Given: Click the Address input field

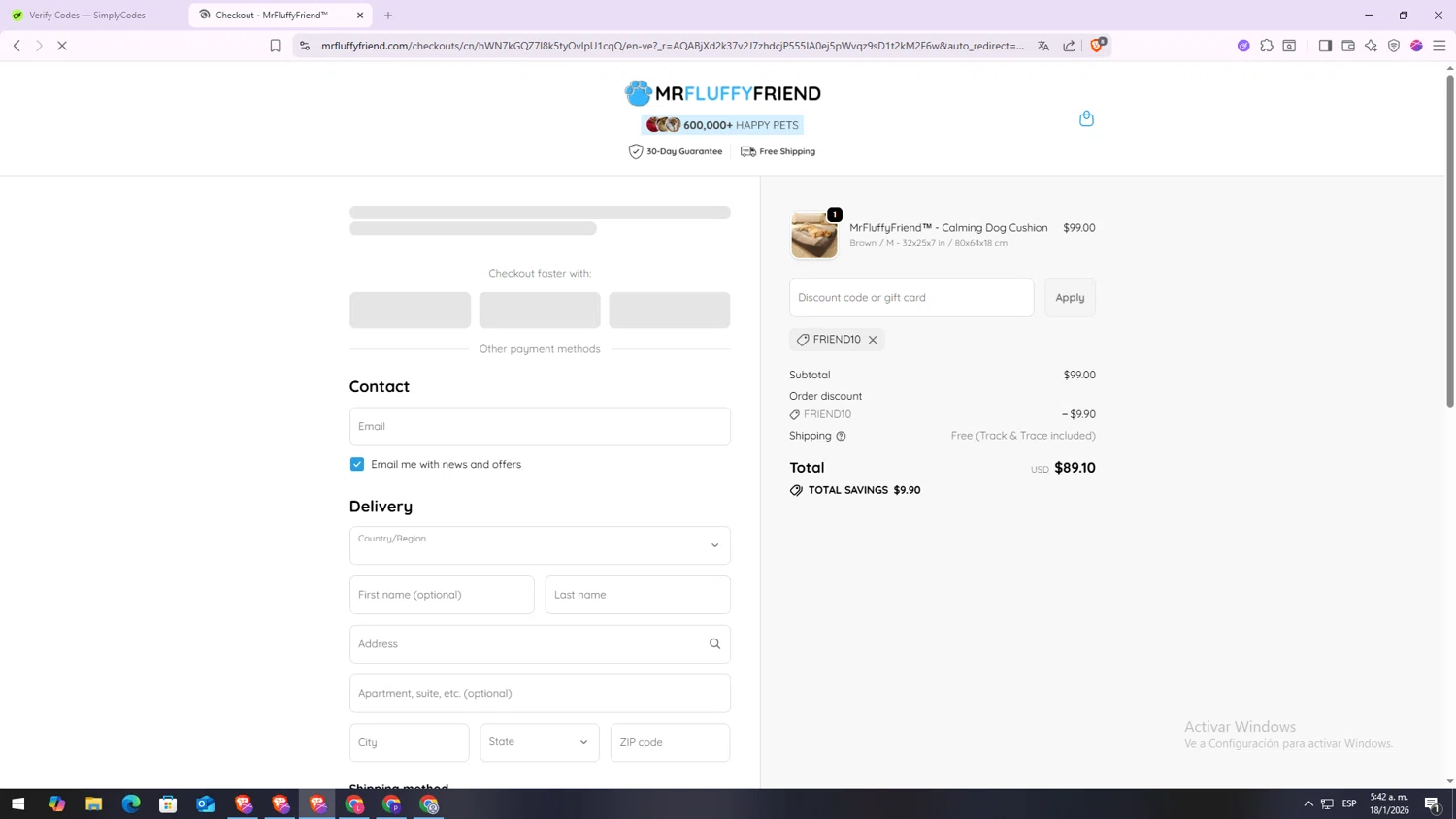Looking at the screenshot, I should pyautogui.click(x=540, y=644).
